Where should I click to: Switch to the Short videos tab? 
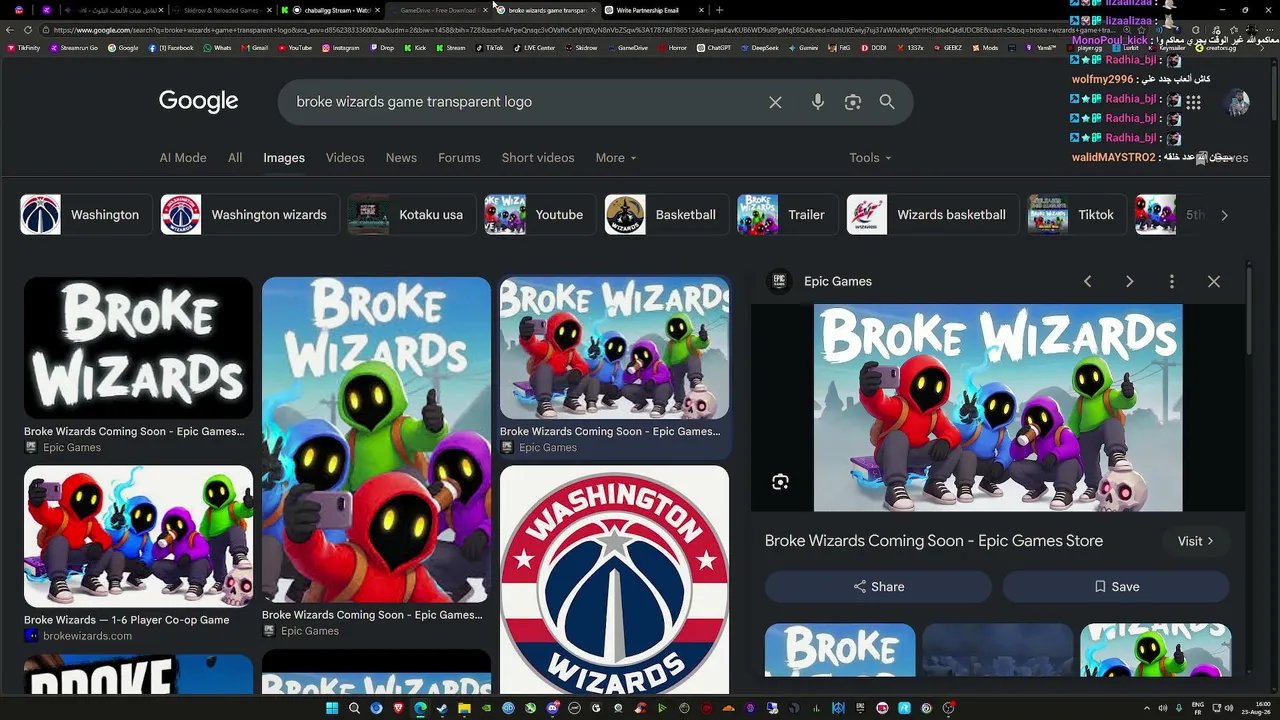coord(538,158)
